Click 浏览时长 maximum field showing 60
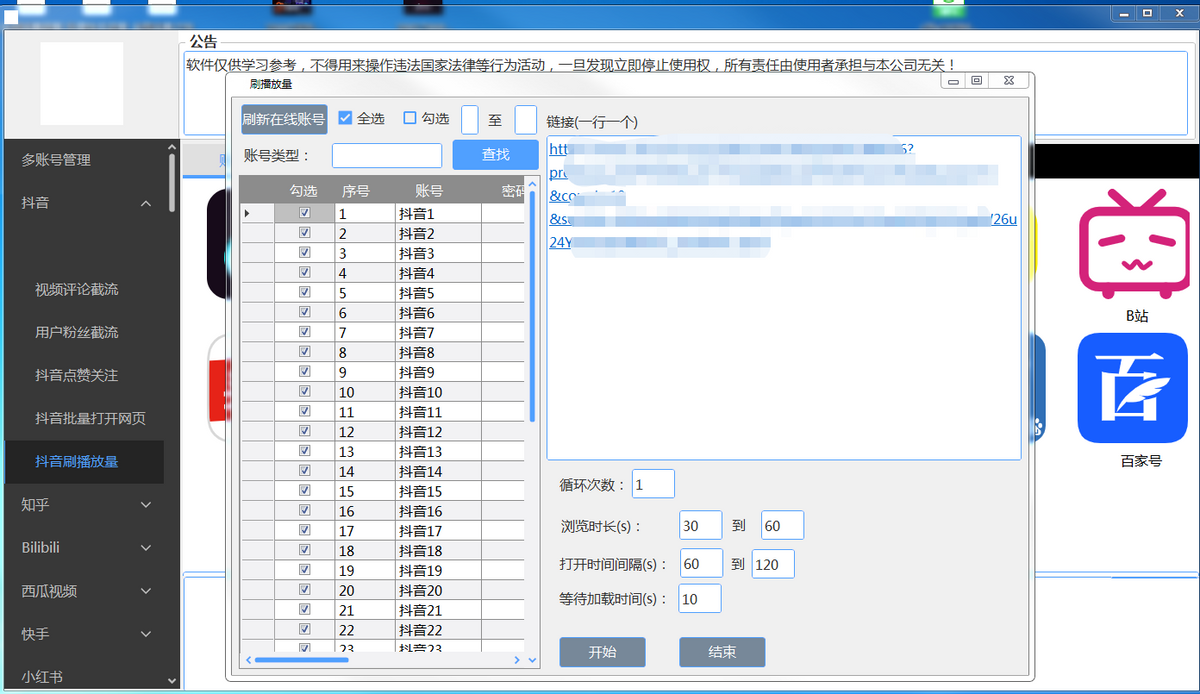Screen dimensions: 1200x694 coord(782,525)
